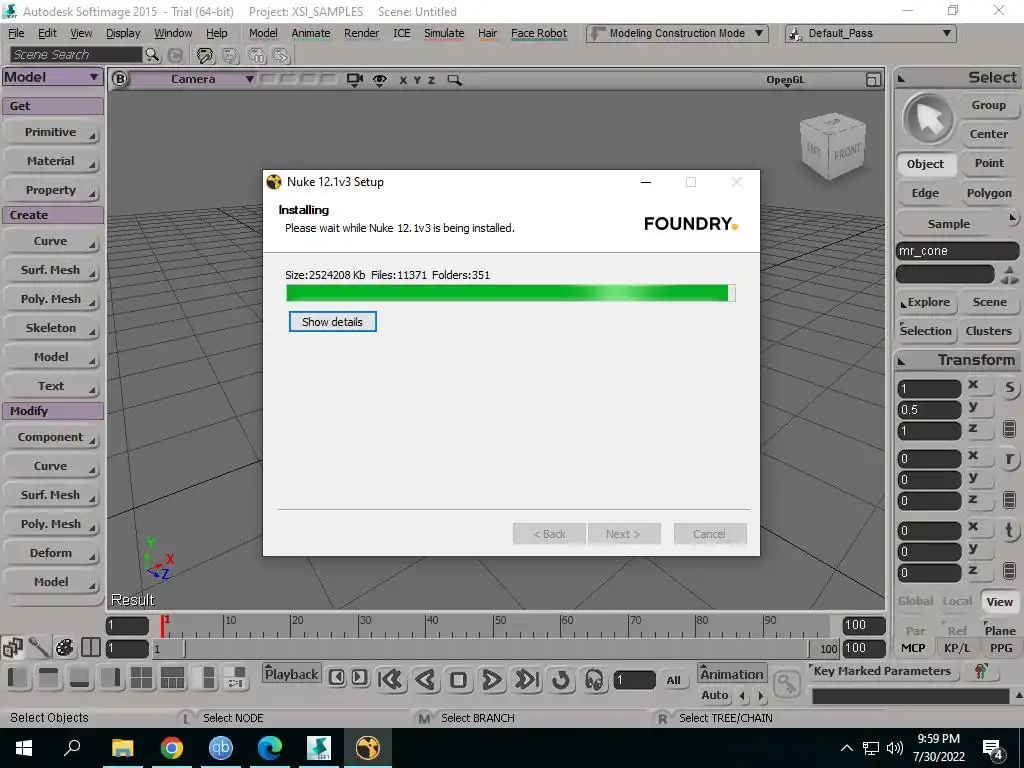1024x768 pixels.
Task: Click the scene search magnifier icon
Action: click(x=152, y=55)
